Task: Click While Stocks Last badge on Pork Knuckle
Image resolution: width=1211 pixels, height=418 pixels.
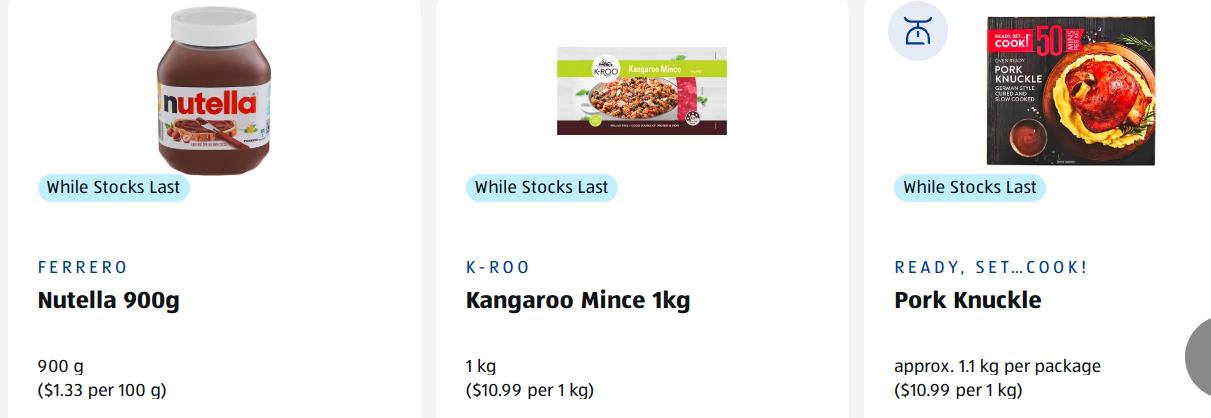Action: tap(969, 187)
